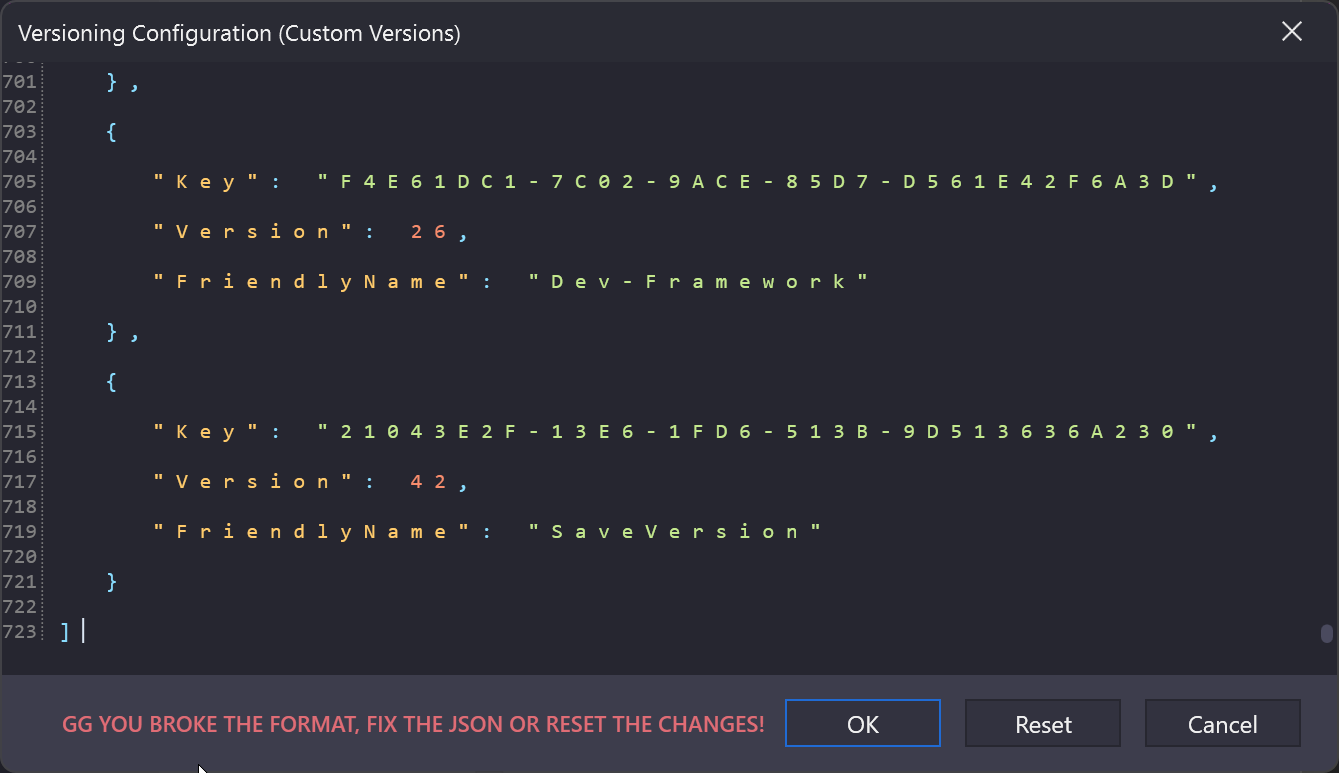Click the "Version" property name on line 717
1339x773 pixels.
coord(253,481)
